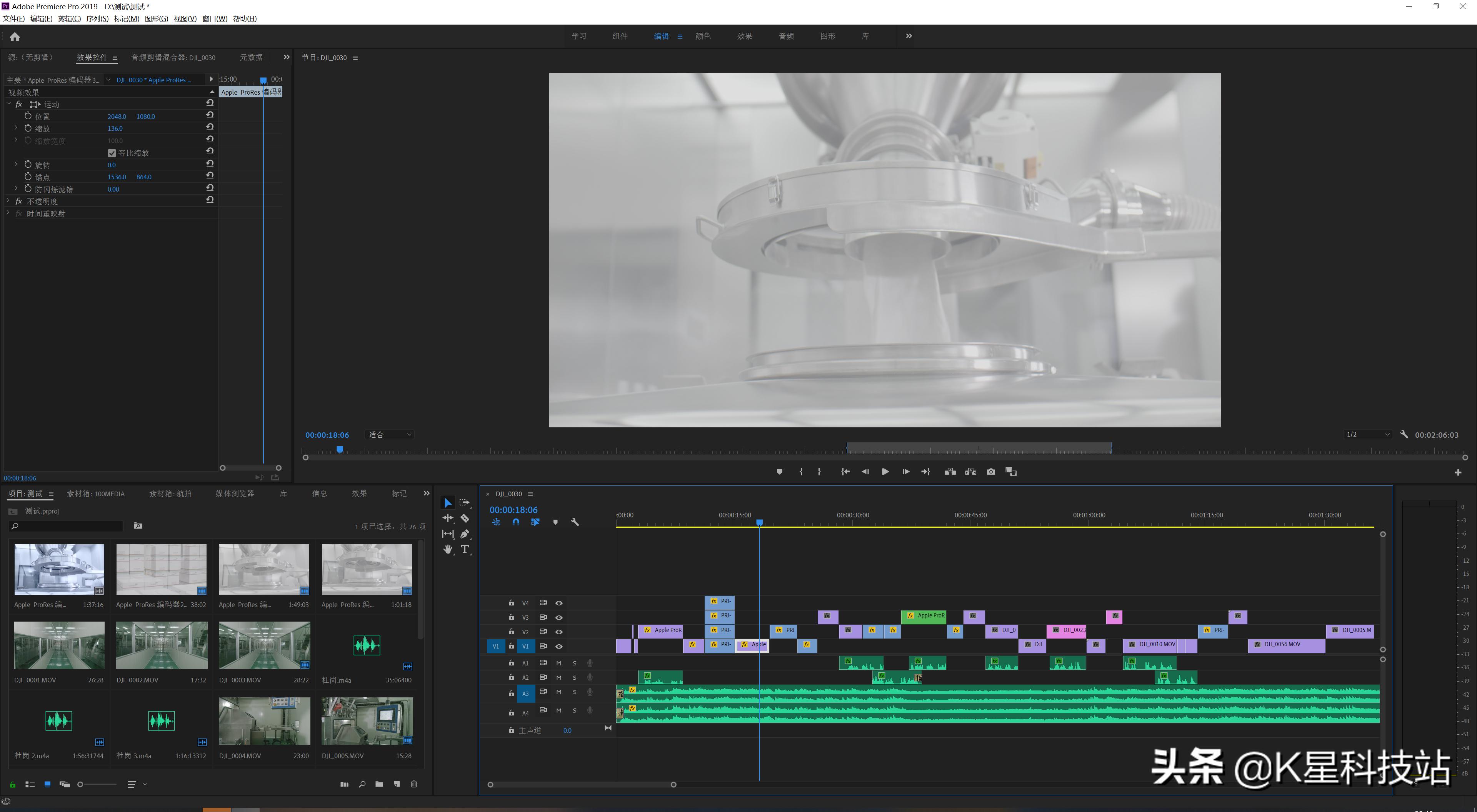
Task: Select the Type tool
Action: tap(465, 549)
